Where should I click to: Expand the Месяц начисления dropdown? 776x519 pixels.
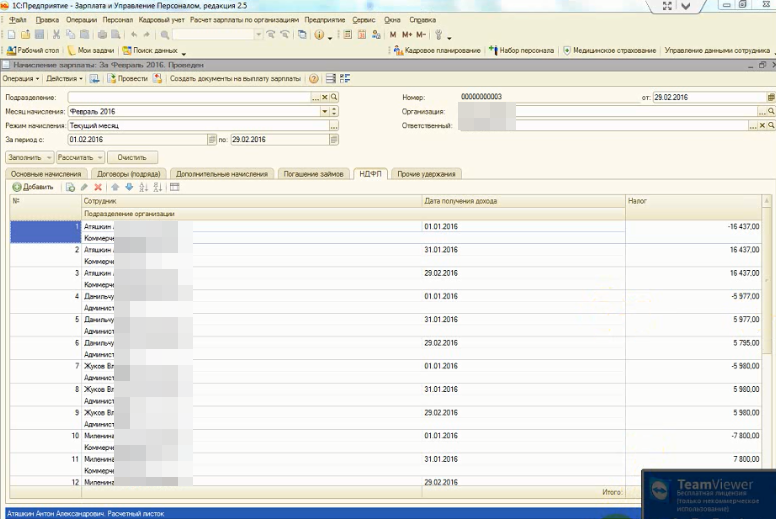(324, 112)
